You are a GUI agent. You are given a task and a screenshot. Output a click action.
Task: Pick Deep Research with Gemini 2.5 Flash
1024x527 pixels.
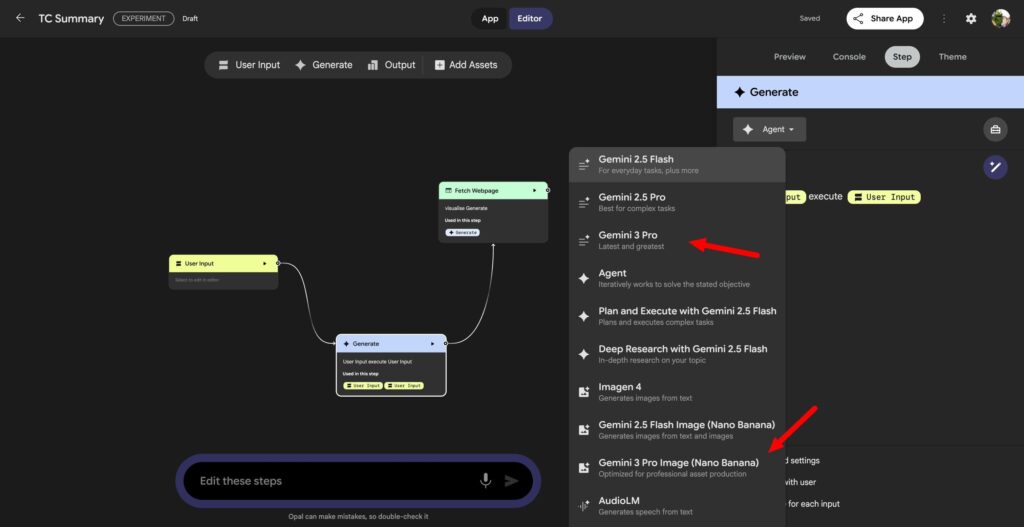tap(677, 353)
